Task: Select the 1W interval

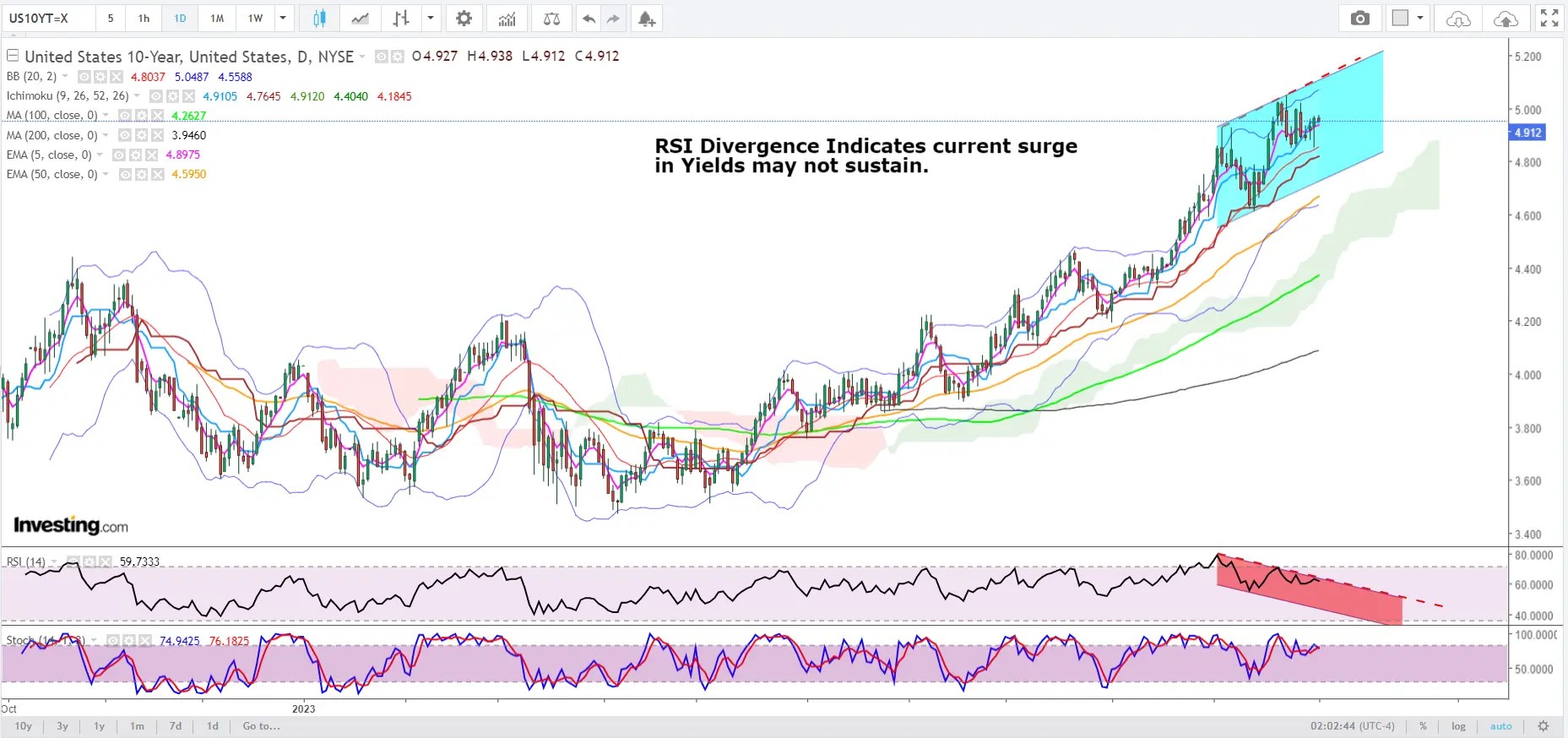Action: (x=255, y=19)
